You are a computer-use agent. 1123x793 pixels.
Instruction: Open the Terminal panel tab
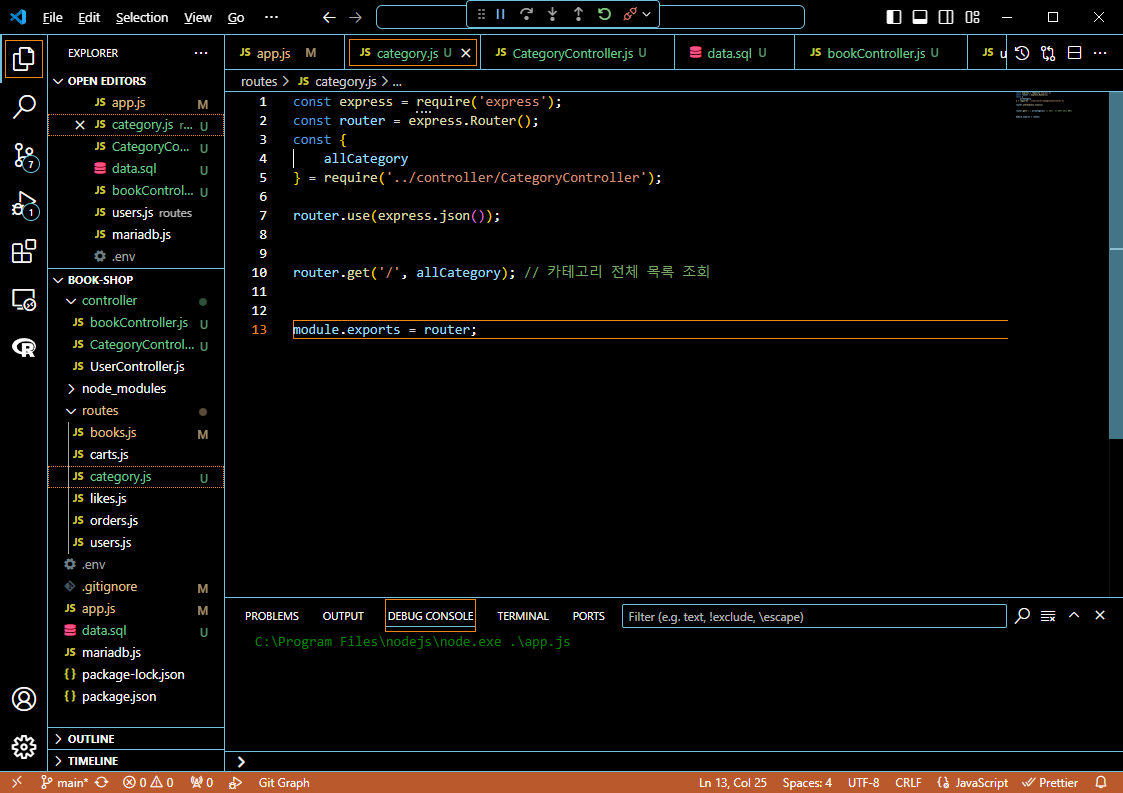pos(523,616)
